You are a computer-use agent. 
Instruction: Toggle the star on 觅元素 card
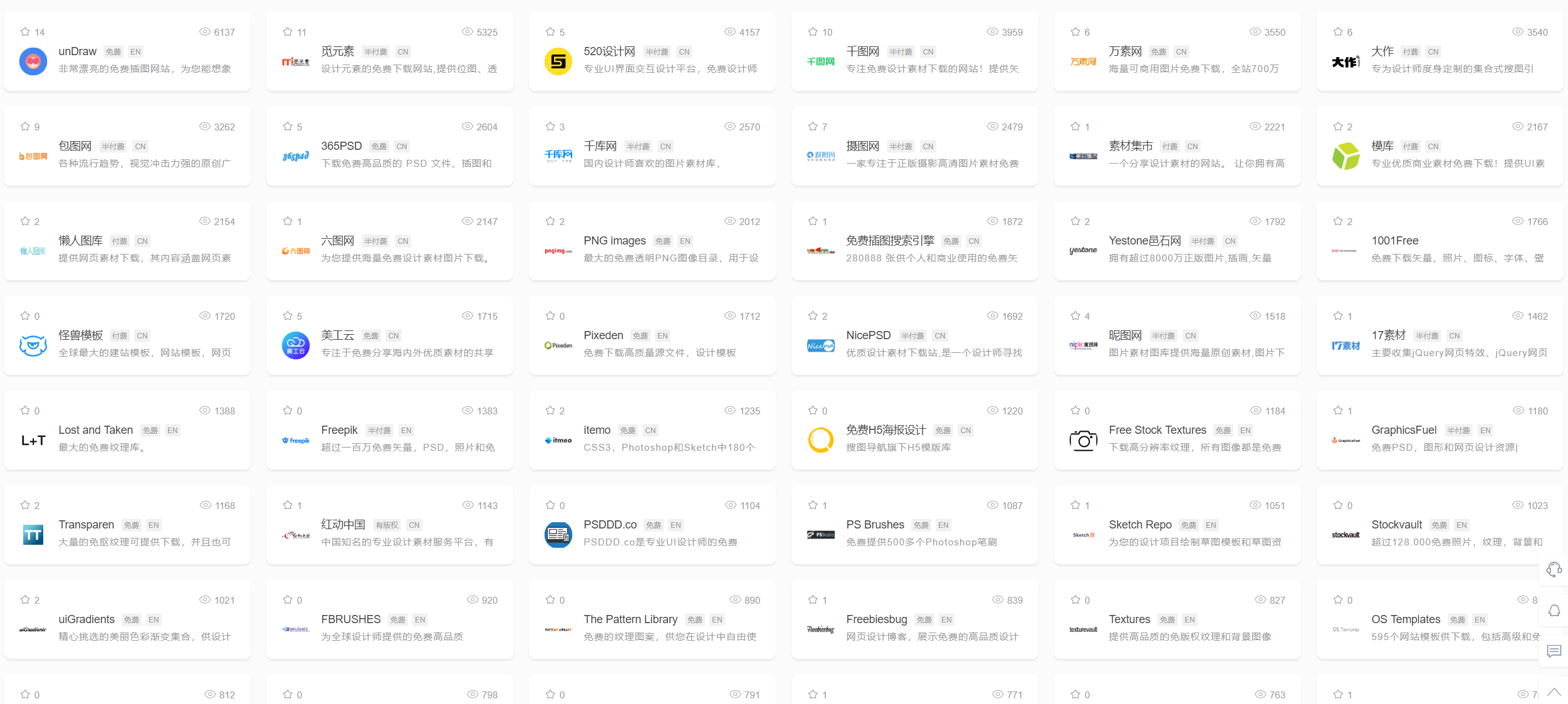[288, 31]
